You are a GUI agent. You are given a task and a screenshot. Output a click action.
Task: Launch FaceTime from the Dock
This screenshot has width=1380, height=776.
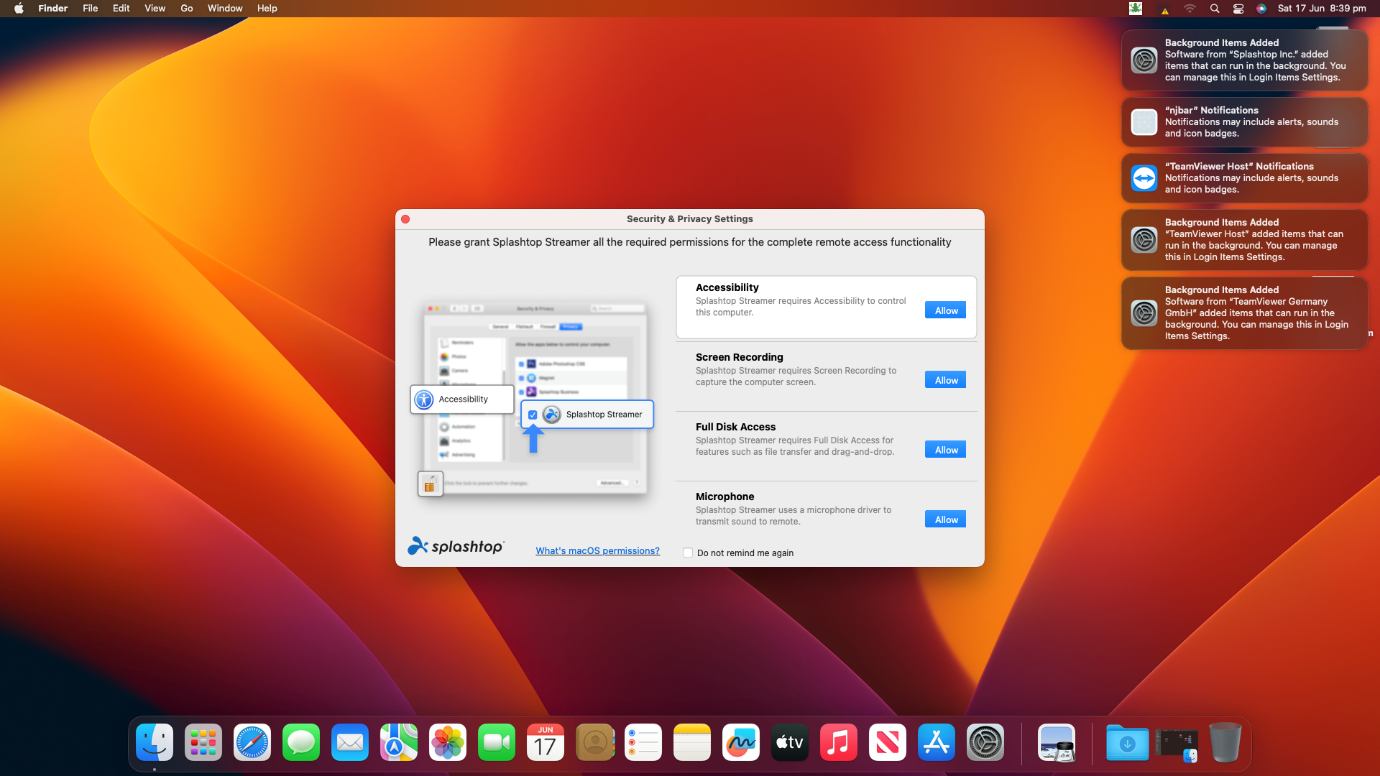point(496,742)
